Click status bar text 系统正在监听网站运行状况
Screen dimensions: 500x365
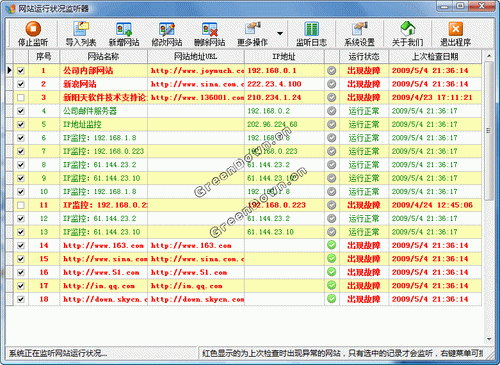(x=58, y=353)
